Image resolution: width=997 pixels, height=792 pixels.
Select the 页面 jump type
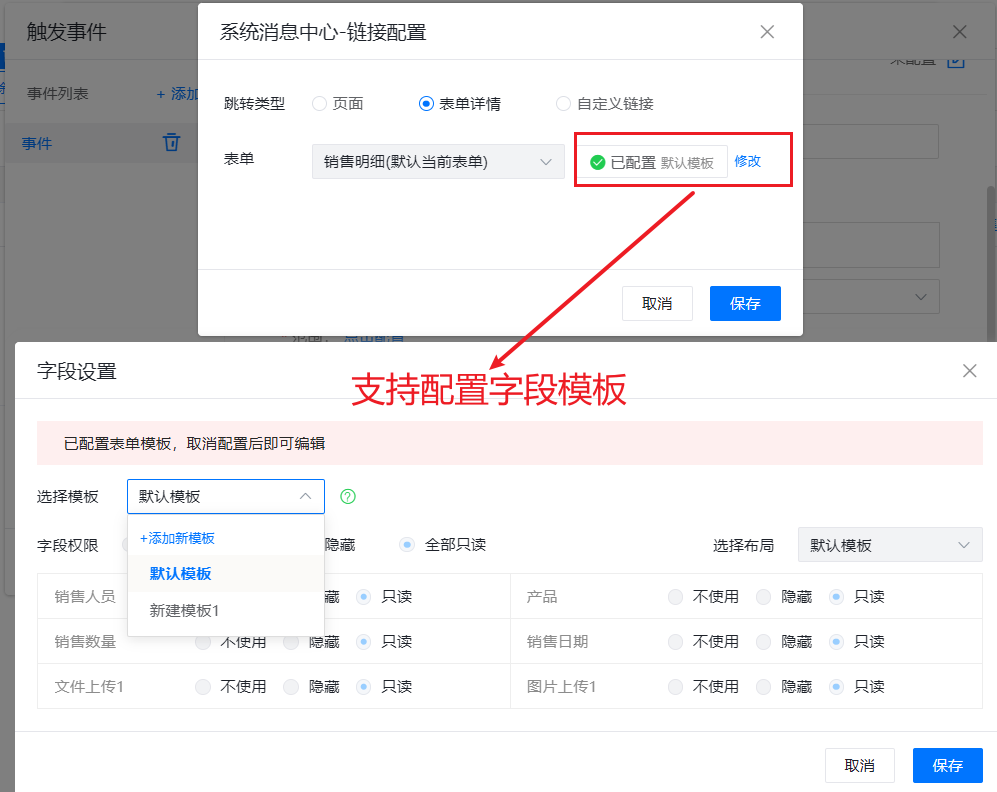tap(320, 103)
